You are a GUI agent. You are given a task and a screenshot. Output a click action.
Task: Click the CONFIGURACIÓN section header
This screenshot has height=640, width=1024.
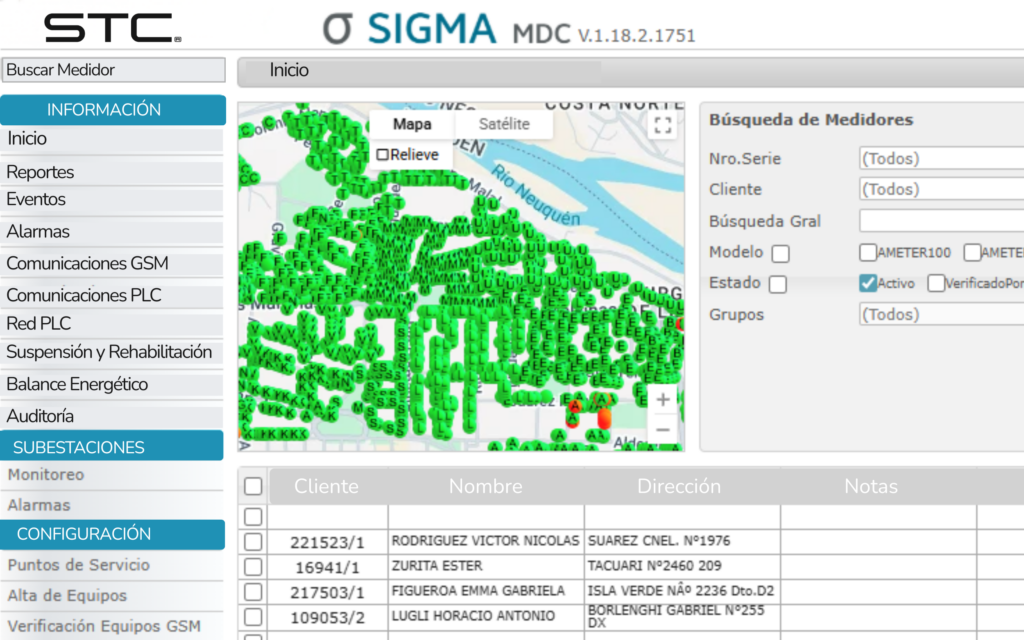(112, 534)
